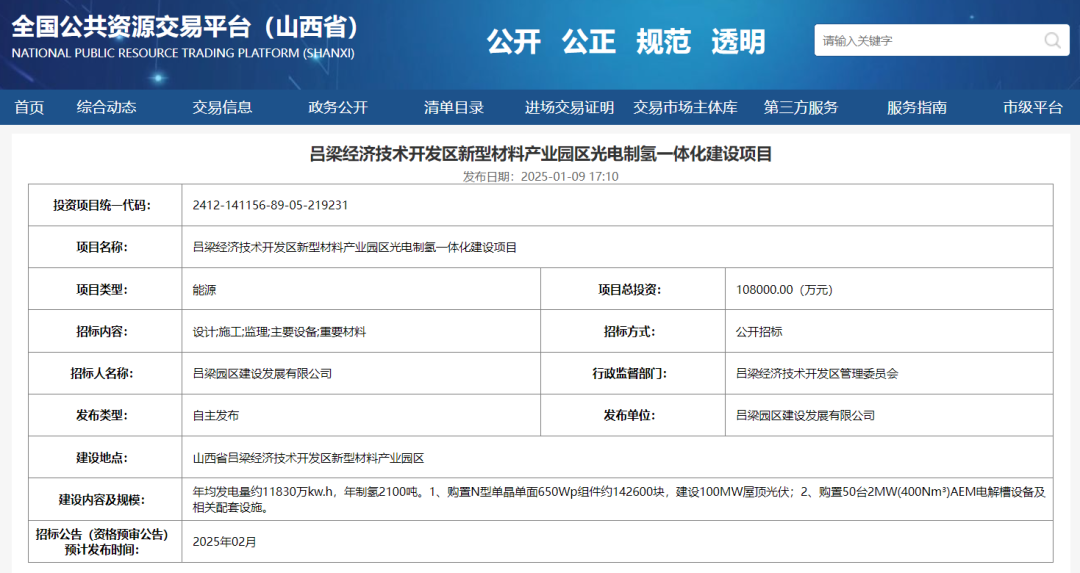Open 市级平台 nav item
Image resolution: width=1080 pixels, height=573 pixels.
(x=1032, y=107)
